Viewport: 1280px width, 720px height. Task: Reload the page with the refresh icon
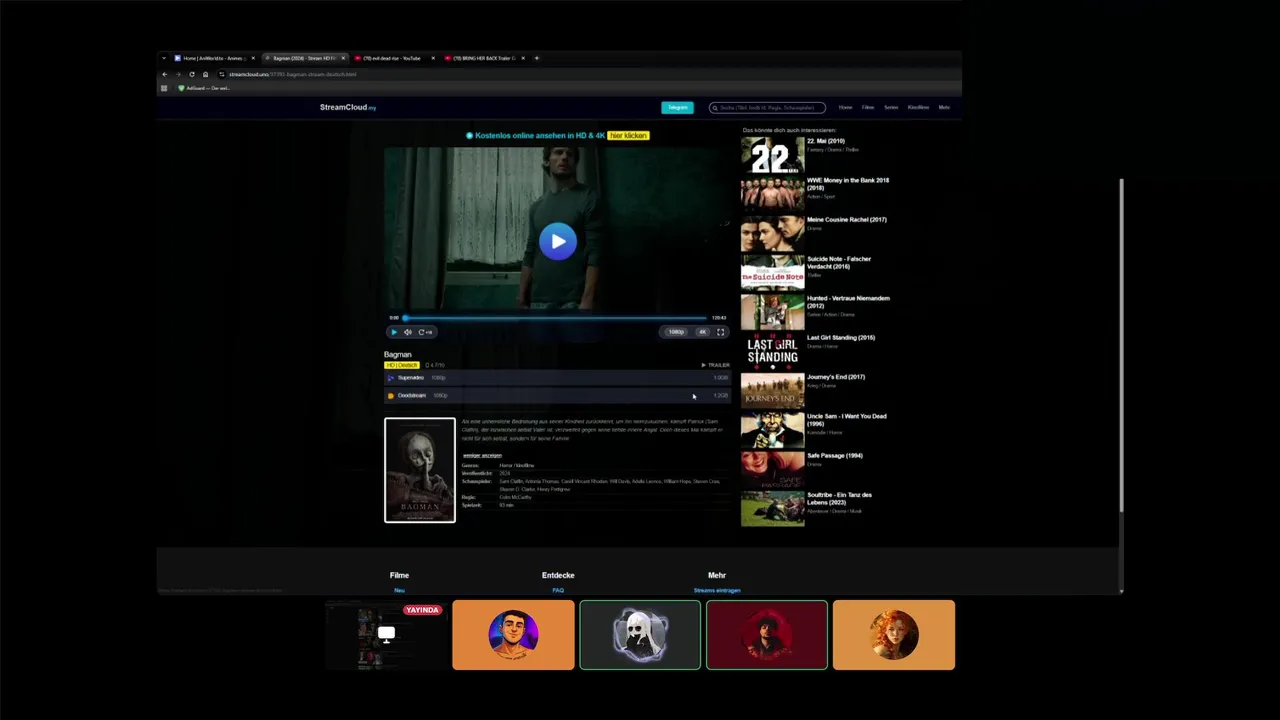[192, 74]
